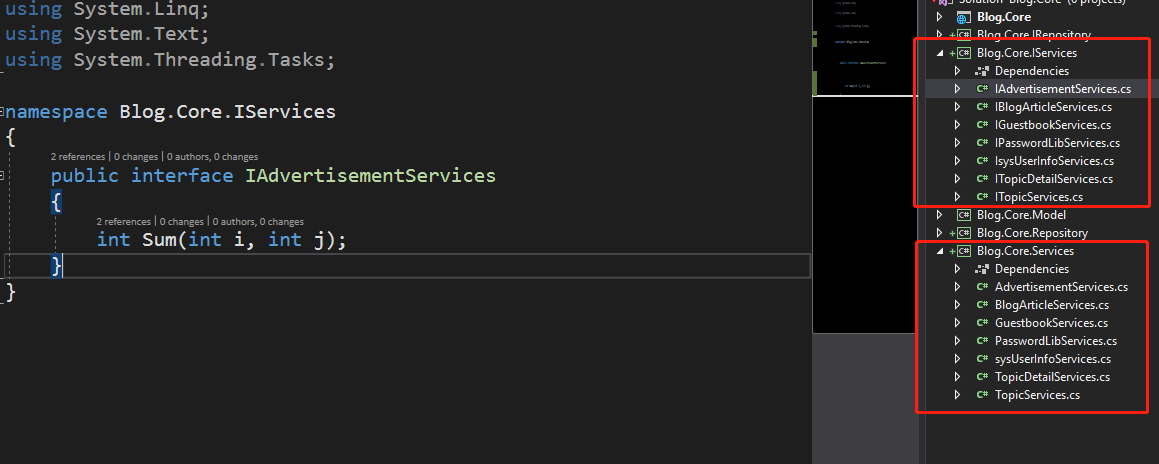The width and height of the screenshot is (1159, 464).
Task: Click the C# icon beside IBlogArticleServices.cs
Action: pos(982,107)
